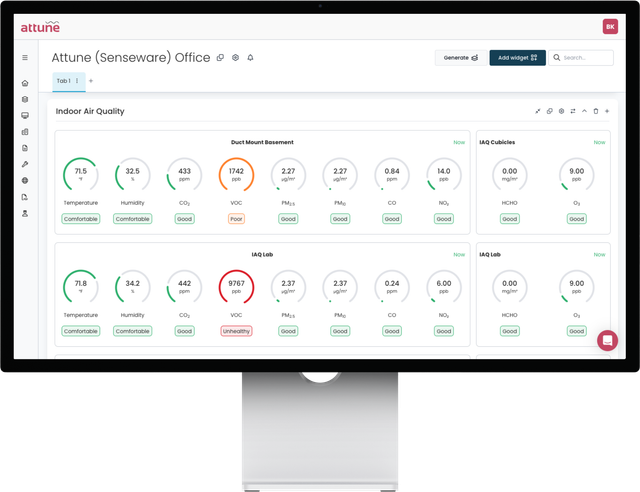The image size is (640, 492).
Task: Click the Add widget button
Action: tap(518, 58)
